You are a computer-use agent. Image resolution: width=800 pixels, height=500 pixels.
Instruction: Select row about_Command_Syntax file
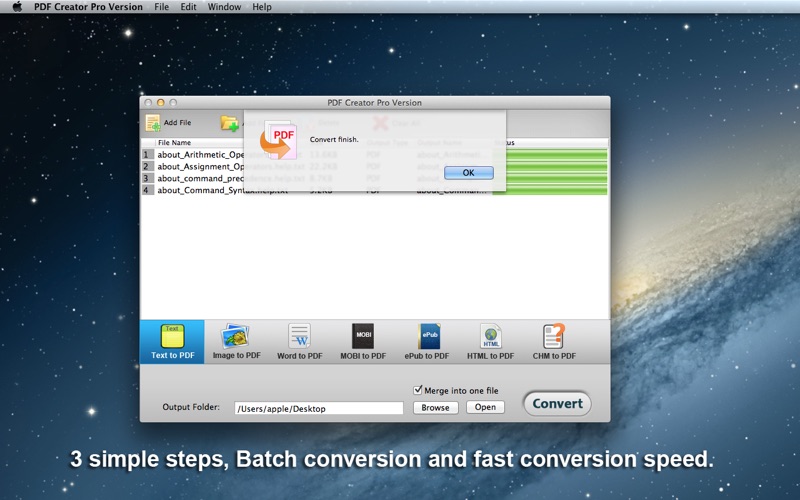point(374,190)
